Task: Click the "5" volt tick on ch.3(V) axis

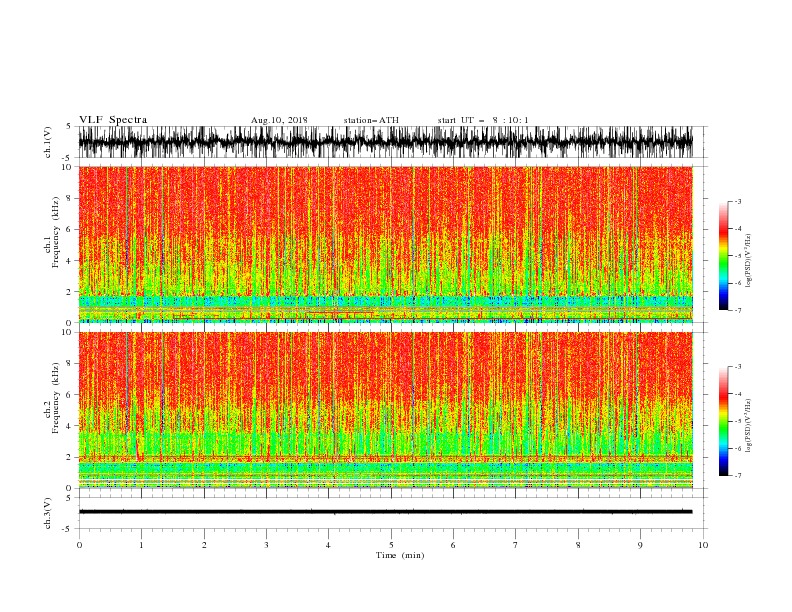Action: pyautogui.click(x=70, y=498)
